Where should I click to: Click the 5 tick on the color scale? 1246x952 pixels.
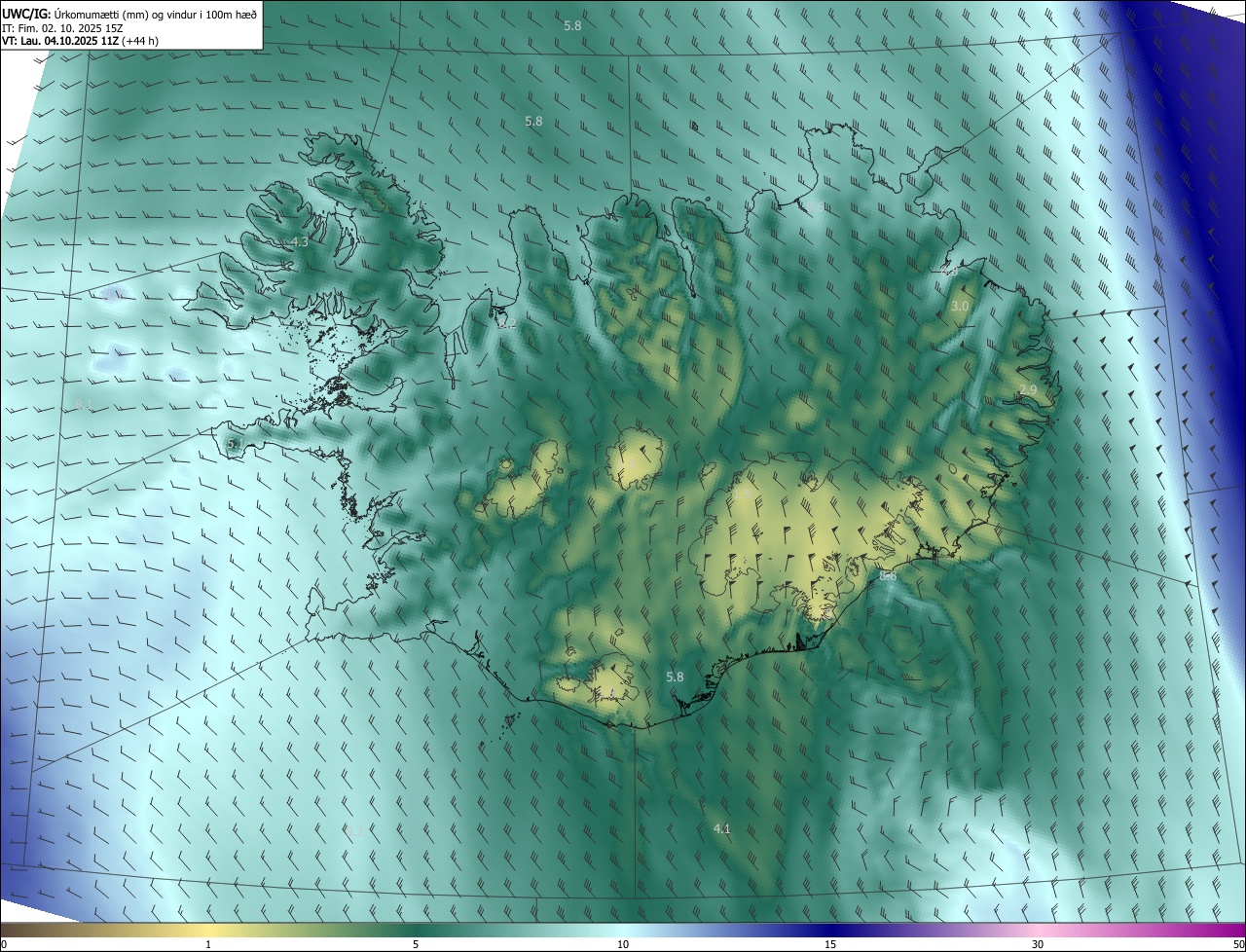click(x=416, y=944)
